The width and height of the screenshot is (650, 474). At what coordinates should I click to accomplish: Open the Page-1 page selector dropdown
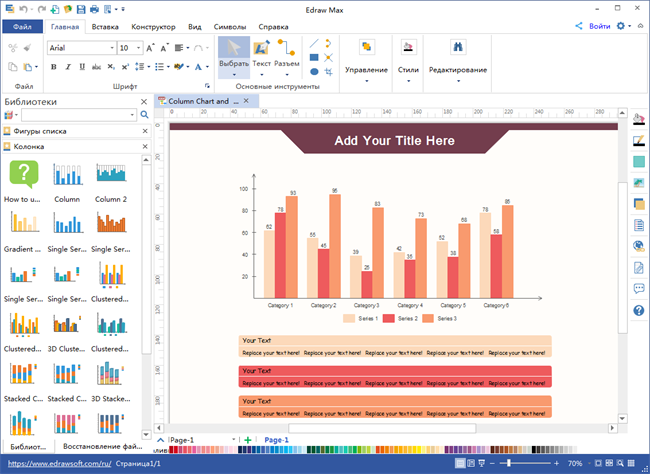233,440
